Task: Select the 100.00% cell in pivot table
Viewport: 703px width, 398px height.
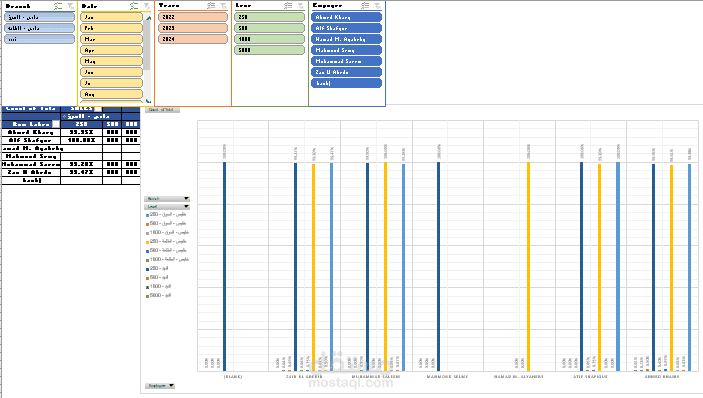Action: coord(82,140)
